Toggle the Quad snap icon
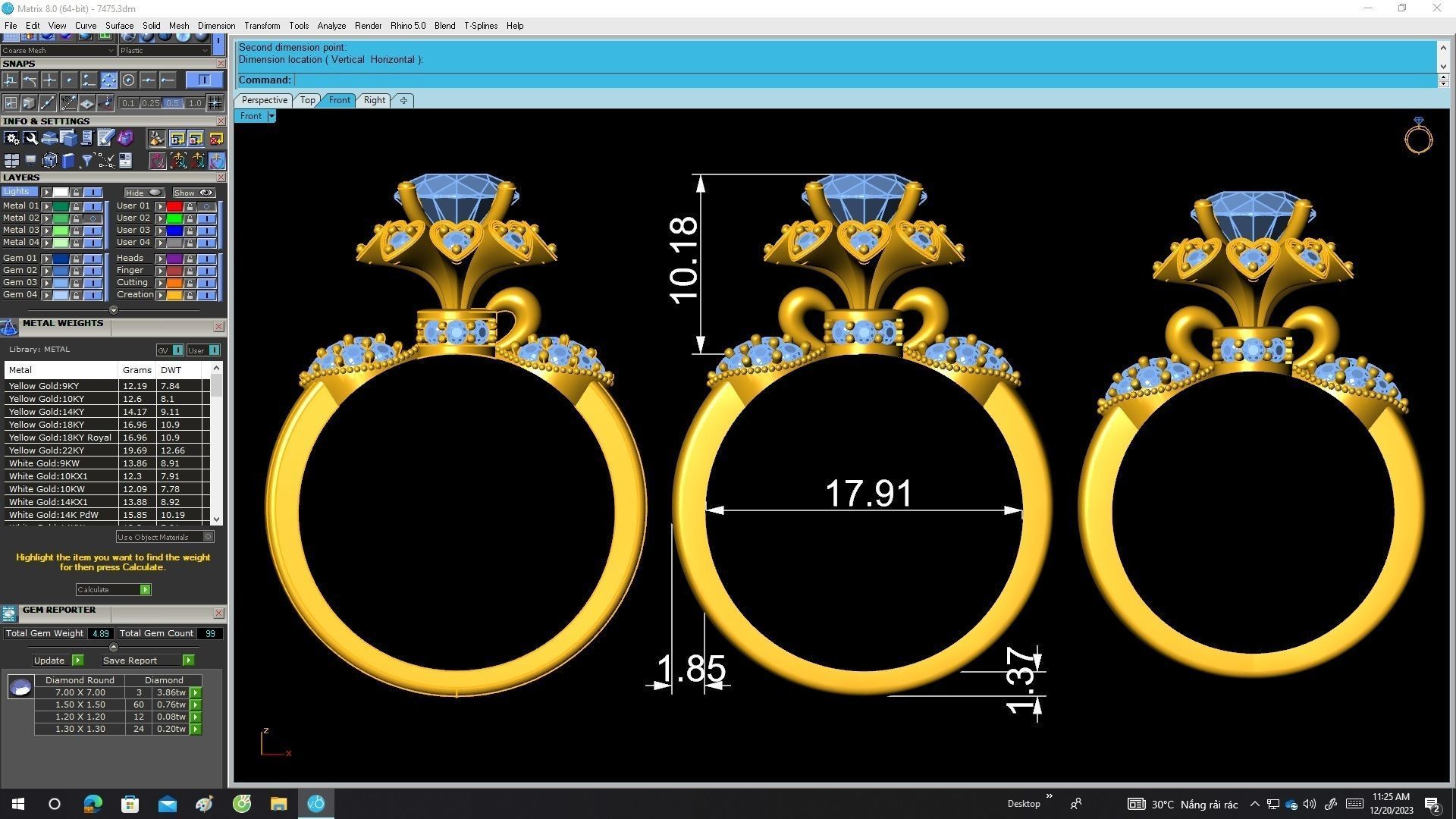The width and height of the screenshot is (1456, 819). point(109,80)
